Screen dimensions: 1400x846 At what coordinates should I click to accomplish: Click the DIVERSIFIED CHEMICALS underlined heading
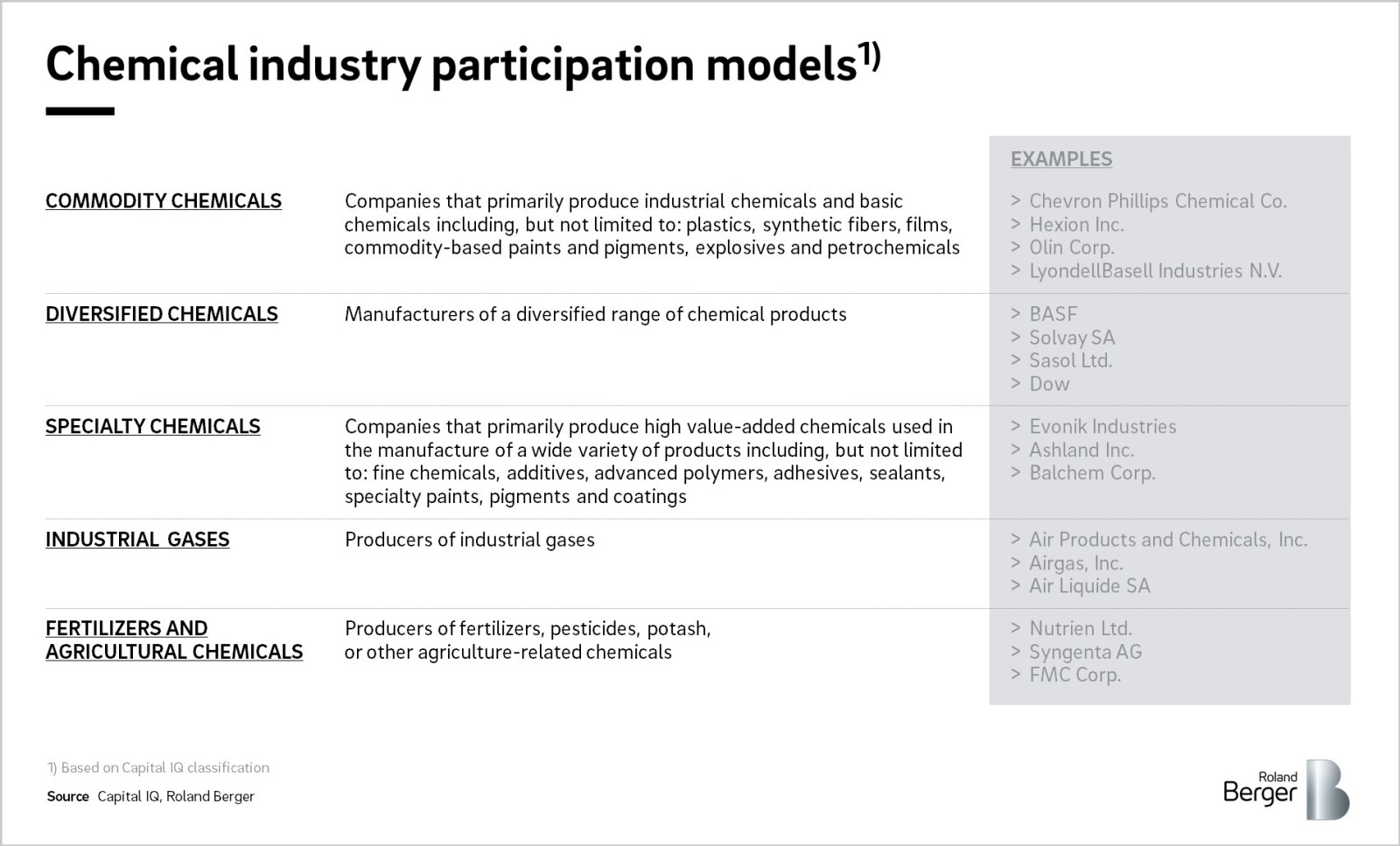tap(162, 314)
